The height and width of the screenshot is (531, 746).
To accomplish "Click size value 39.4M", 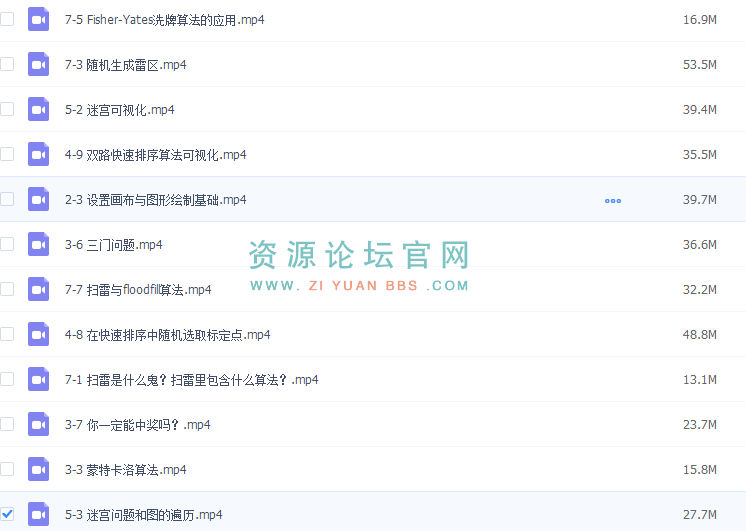I will pos(700,110).
